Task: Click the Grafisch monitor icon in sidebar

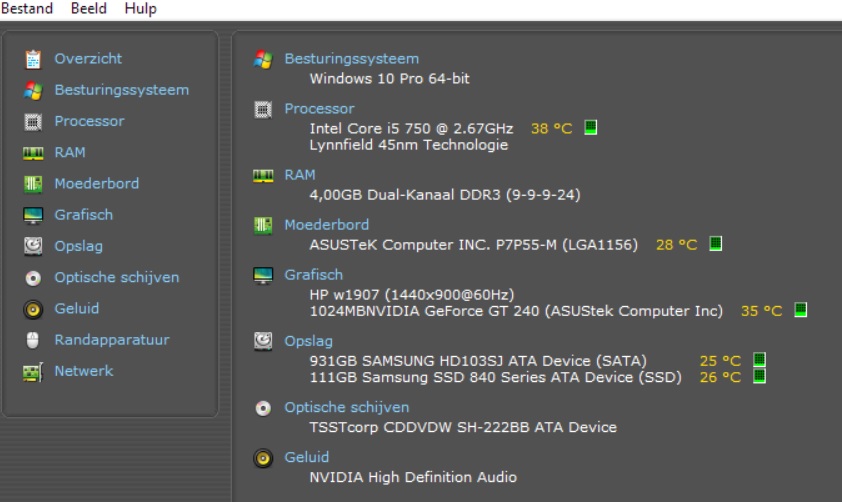Action: (34, 215)
